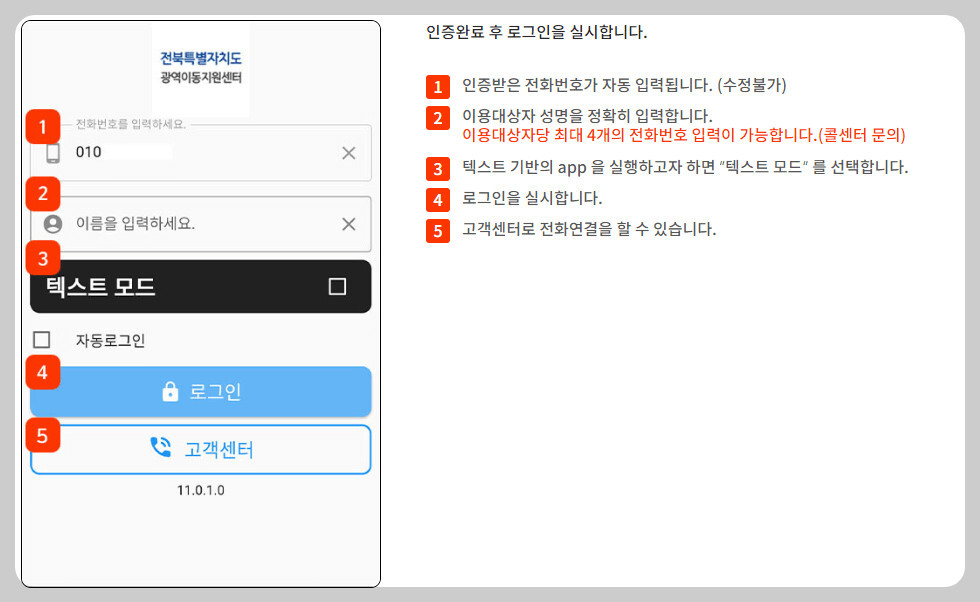Clear the name field using the X icon
Screen dimensions: 980x602
point(349,224)
